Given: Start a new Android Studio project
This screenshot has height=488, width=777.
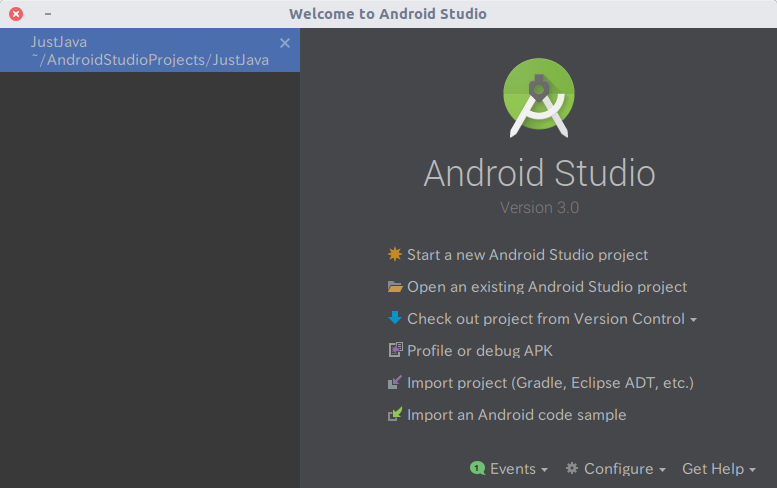Looking at the screenshot, I should pyautogui.click(x=527, y=255).
